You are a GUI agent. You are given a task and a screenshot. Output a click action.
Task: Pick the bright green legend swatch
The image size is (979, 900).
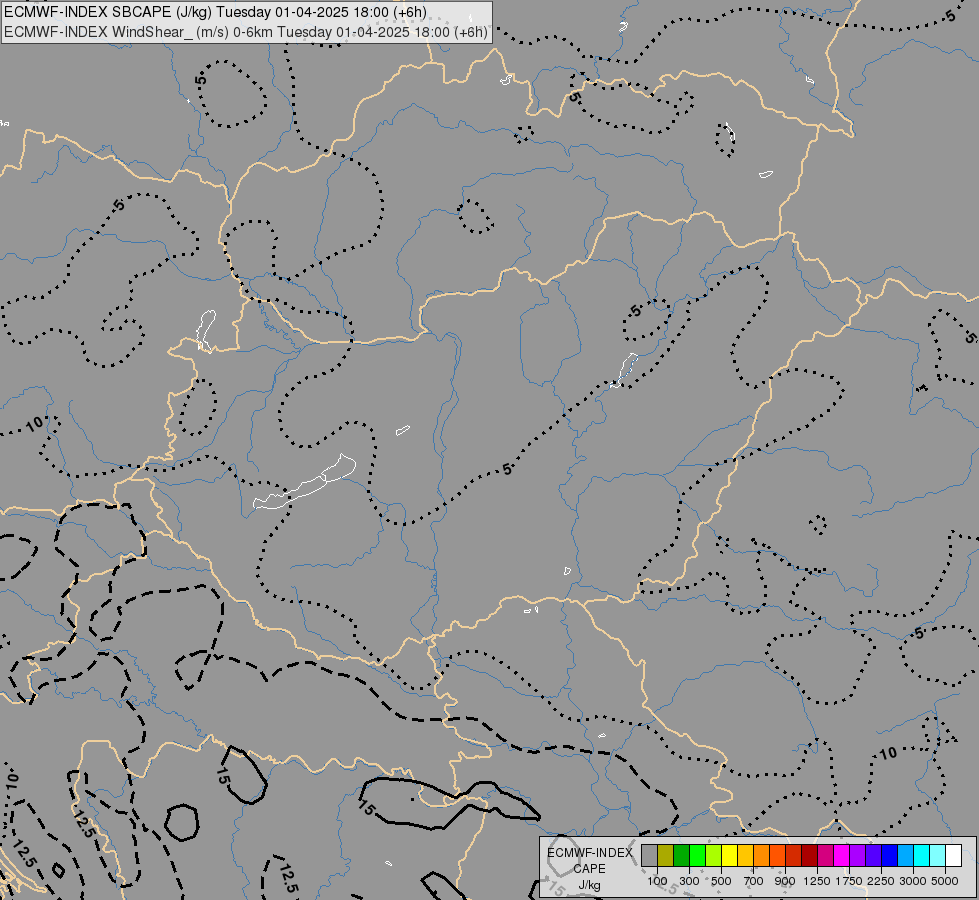(697, 856)
